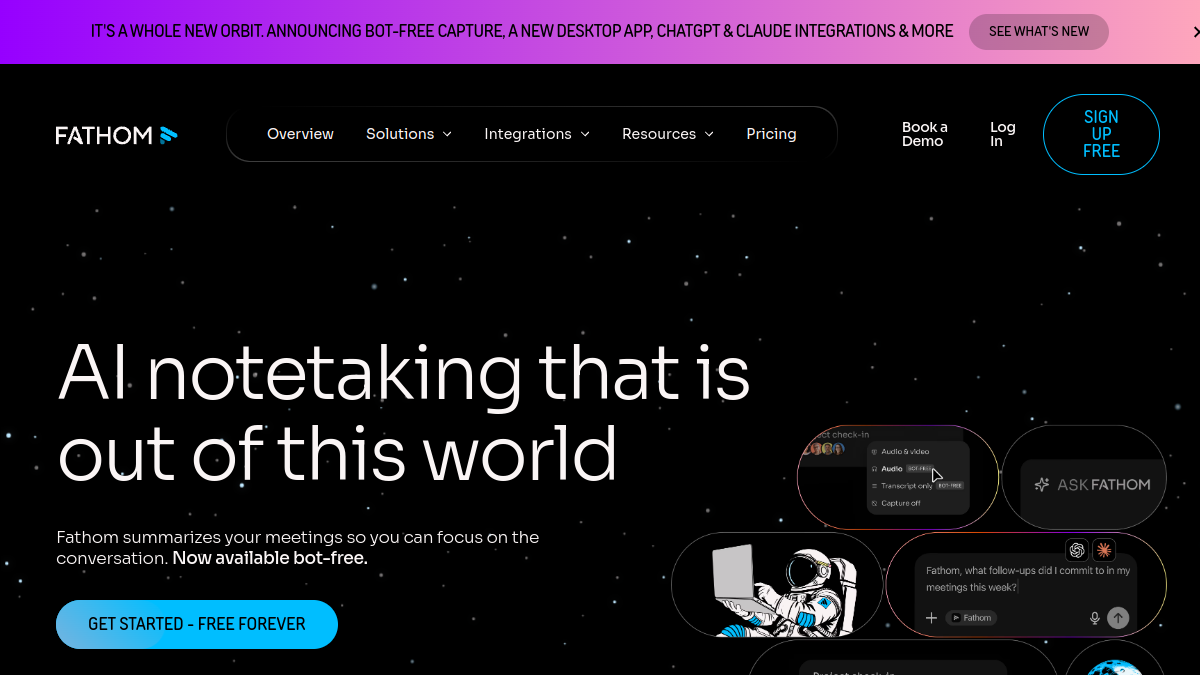Click the Ask Fathom sparkle icon
Screen dimensions: 1200x675
click(x=1042, y=485)
